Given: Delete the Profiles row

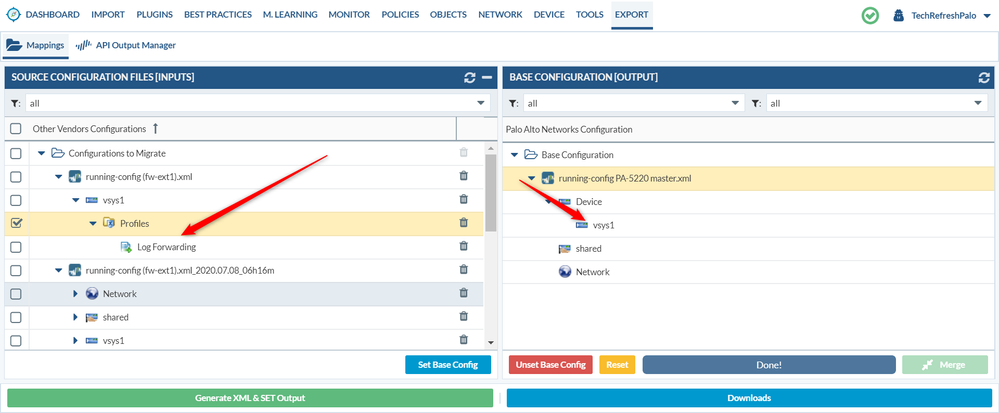Looking at the screenshot, I should 464,222.
